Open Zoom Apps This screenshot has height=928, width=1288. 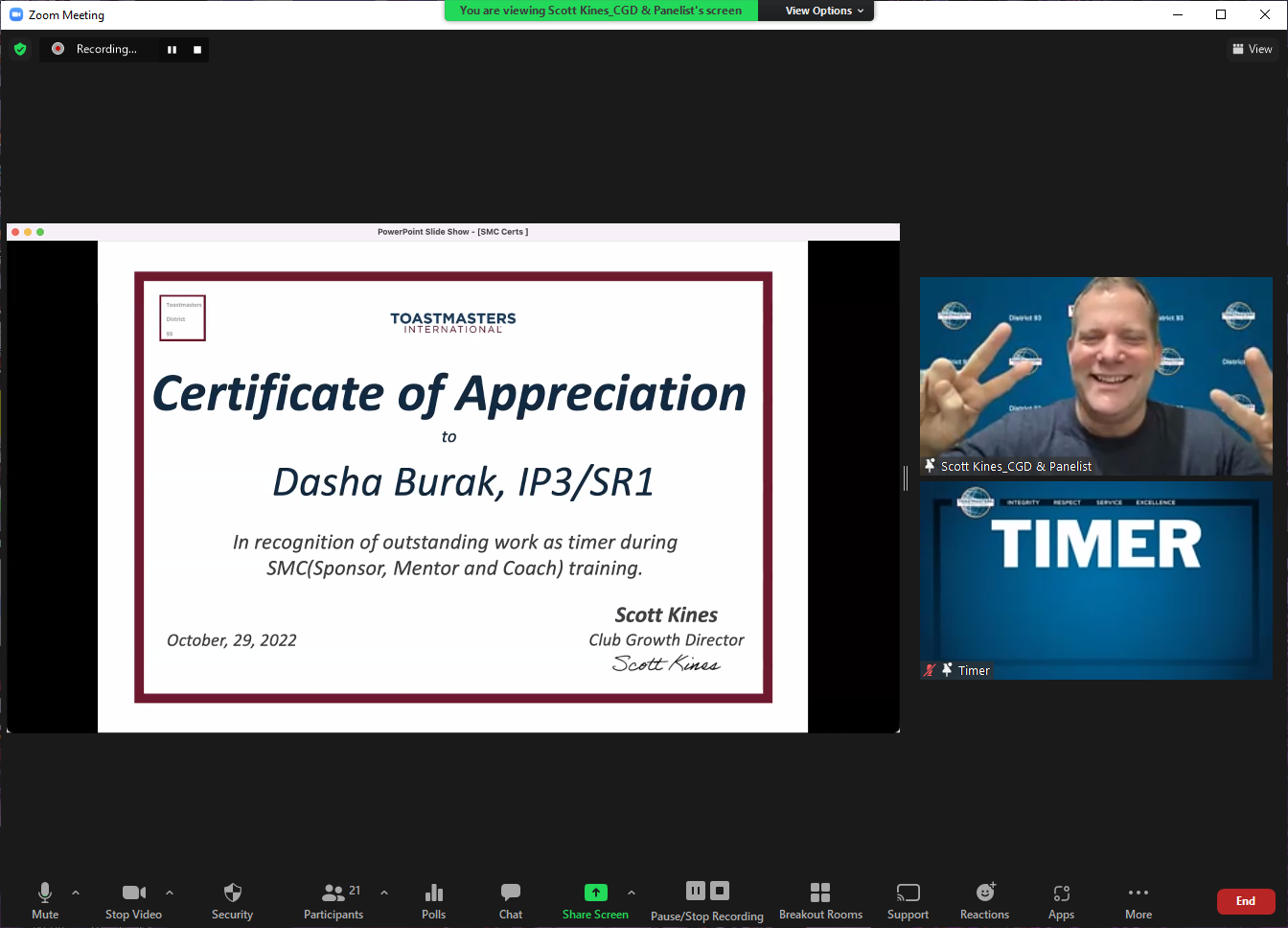coord(1061,901)
